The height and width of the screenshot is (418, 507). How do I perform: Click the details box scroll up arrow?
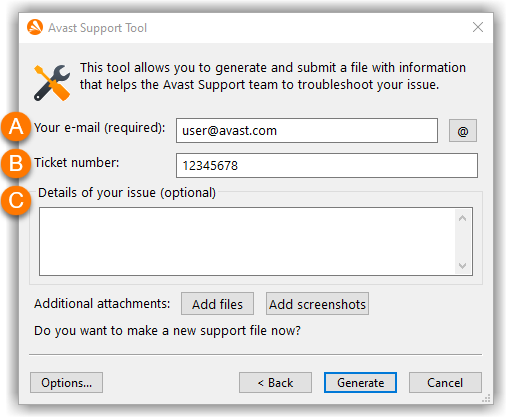pos(462,218)
